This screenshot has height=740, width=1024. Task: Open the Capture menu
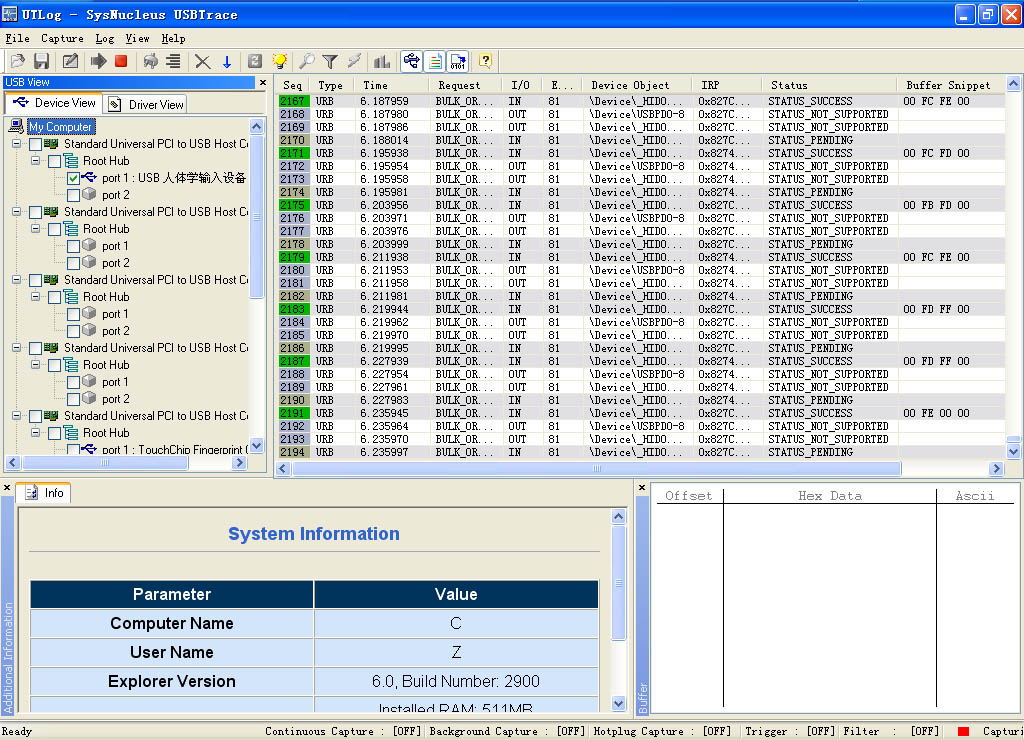pyautogui.click(x=62, y=38)
